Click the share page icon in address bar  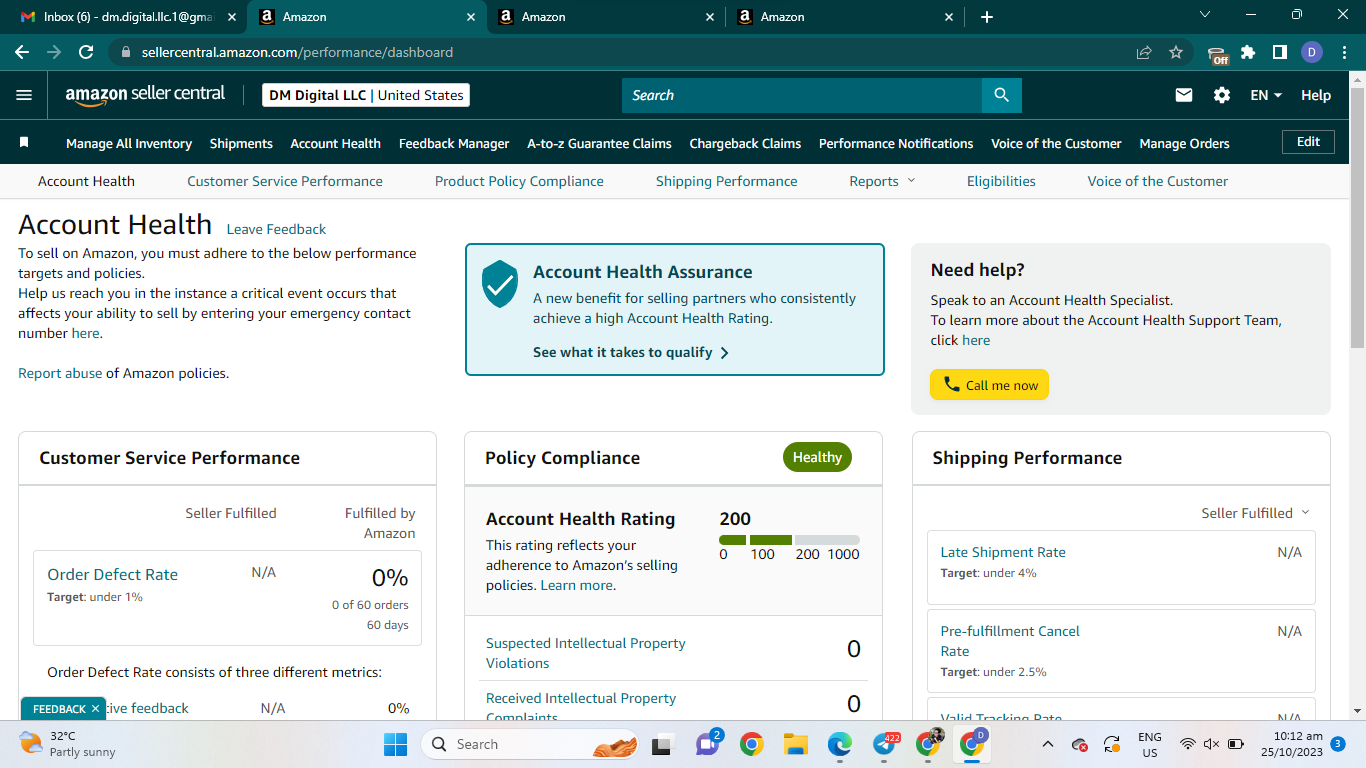[1144, 52]
